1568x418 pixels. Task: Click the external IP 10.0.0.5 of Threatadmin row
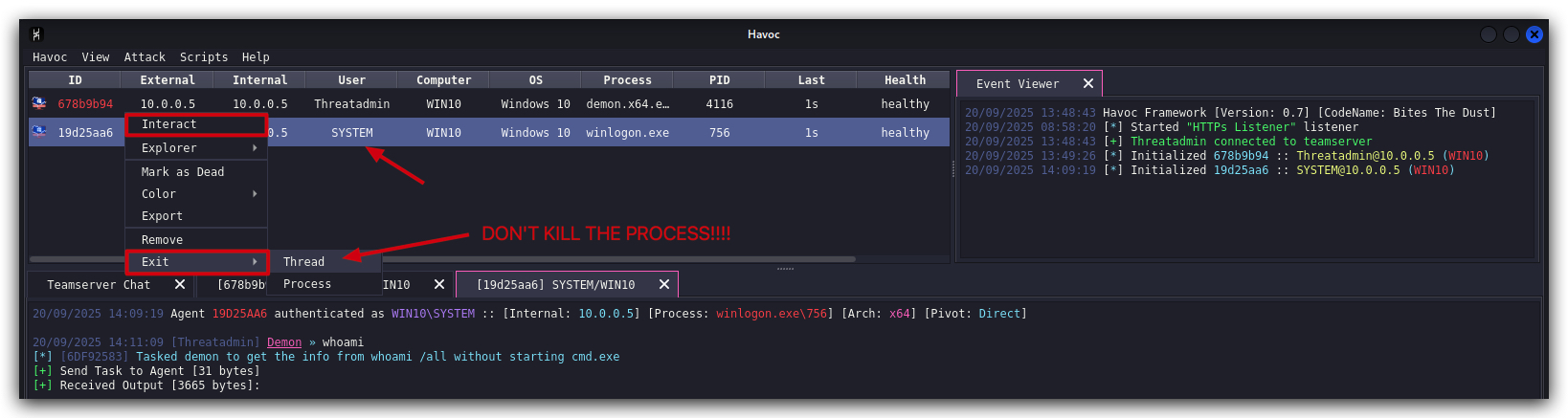[x=168, y=104]
